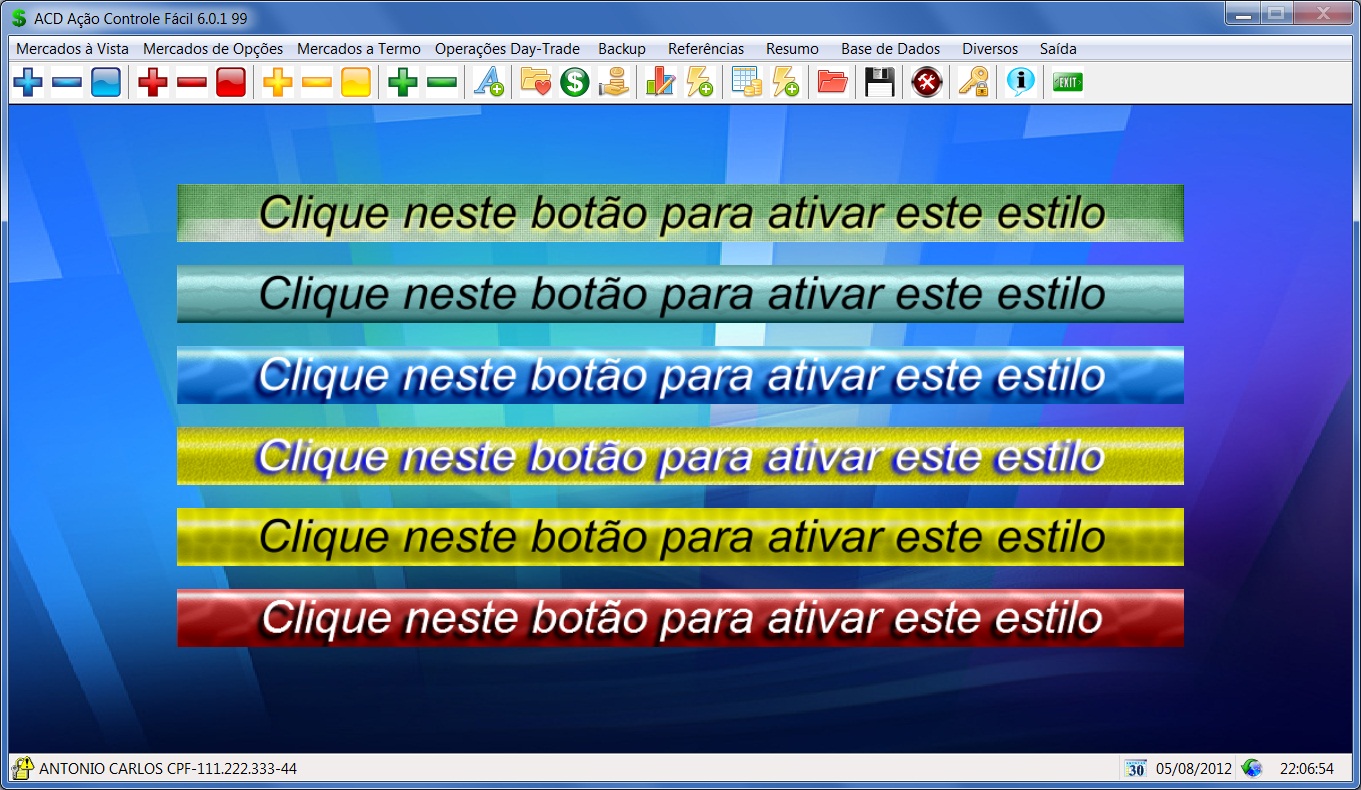Image resolution: width=1361 pixels, height=790 pixels.
Task: Click the folder with heart icon
Action: (x=536, y=82)
